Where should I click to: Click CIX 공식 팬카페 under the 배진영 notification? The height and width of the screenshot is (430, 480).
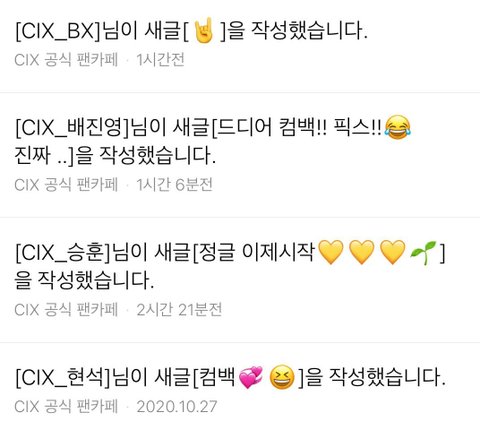[x=66, y=185]
